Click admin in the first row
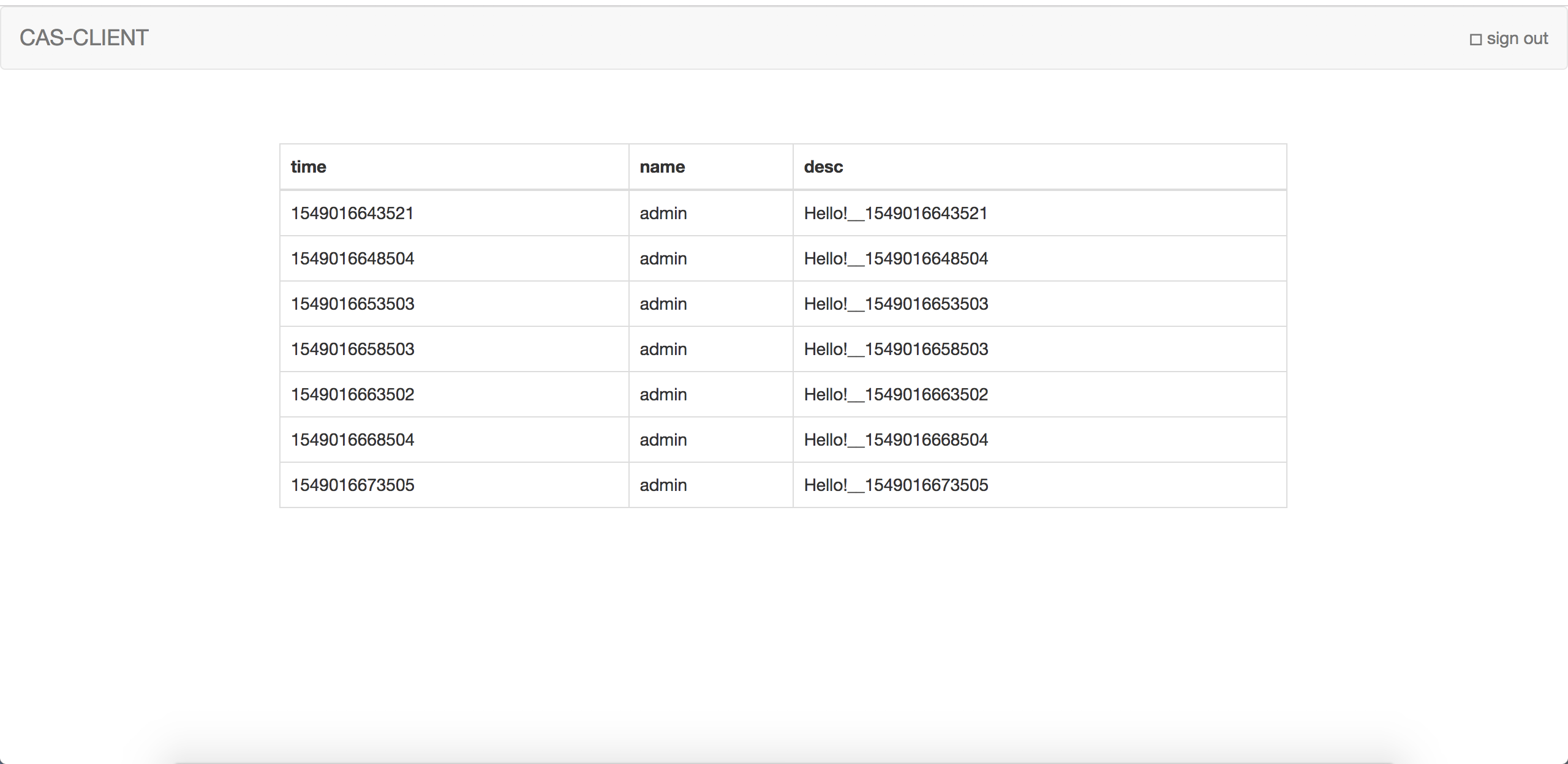1568x764 pixels. click(663, 213)
